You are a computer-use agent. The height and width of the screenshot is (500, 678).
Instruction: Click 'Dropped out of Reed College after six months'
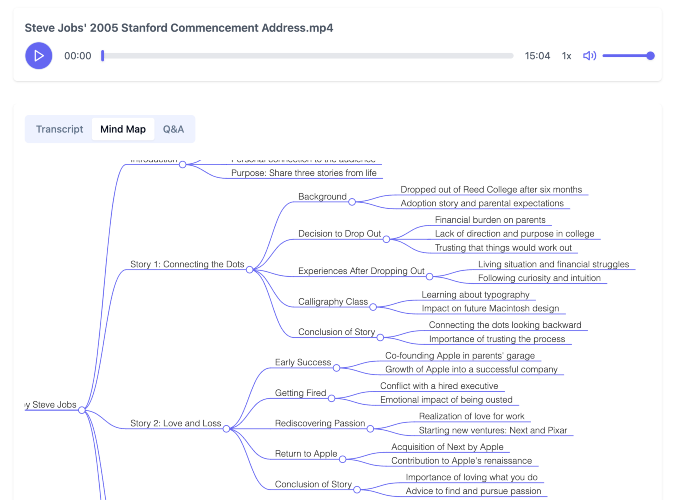(491, 189)
